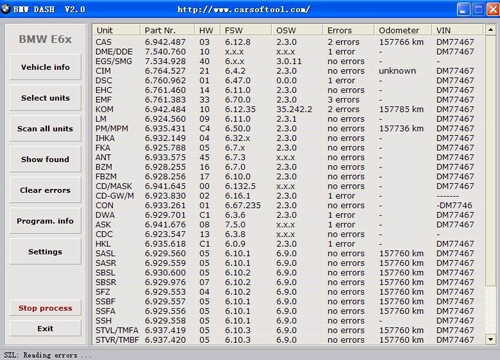Stop the running process
The height and width of the screenshot is (360, 500).
coord(45,308)
